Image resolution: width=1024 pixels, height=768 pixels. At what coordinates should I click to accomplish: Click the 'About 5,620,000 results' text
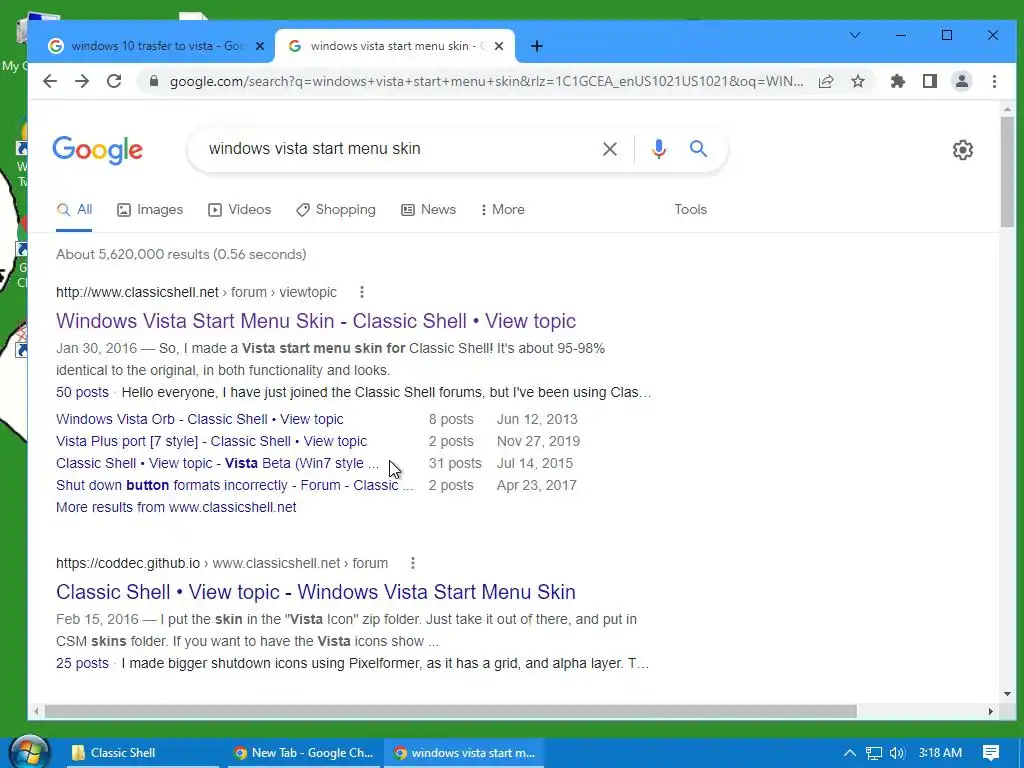pos(181,255)
